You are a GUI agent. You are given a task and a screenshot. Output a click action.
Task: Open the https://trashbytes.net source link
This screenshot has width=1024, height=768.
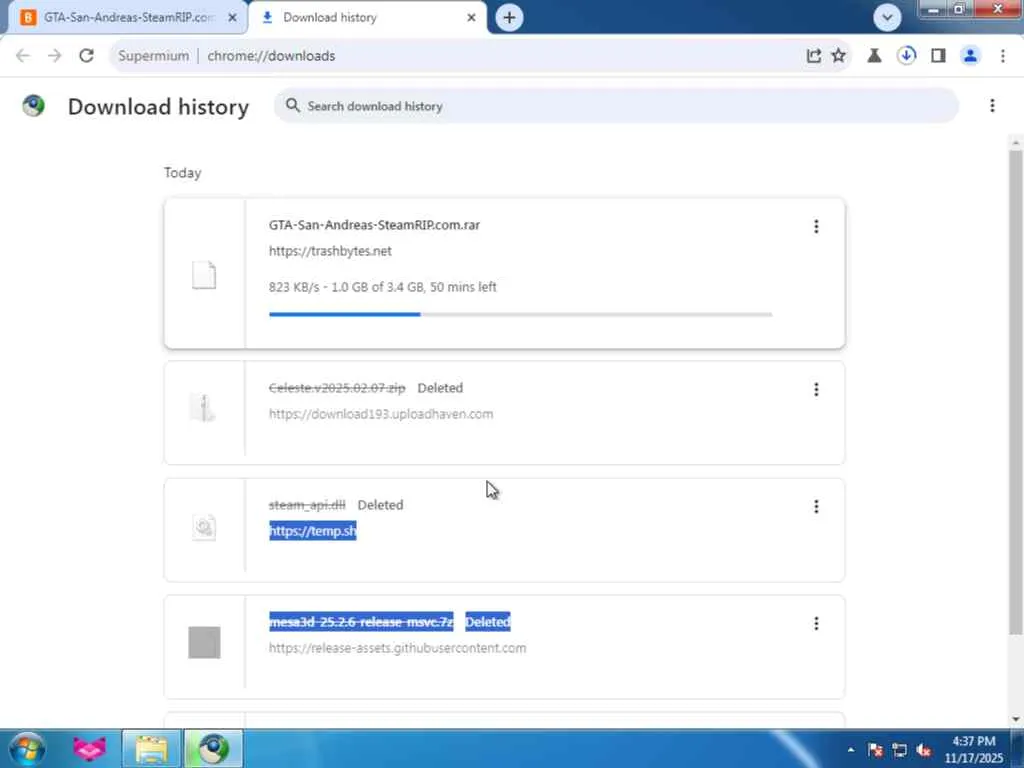(x=330, y=251)
